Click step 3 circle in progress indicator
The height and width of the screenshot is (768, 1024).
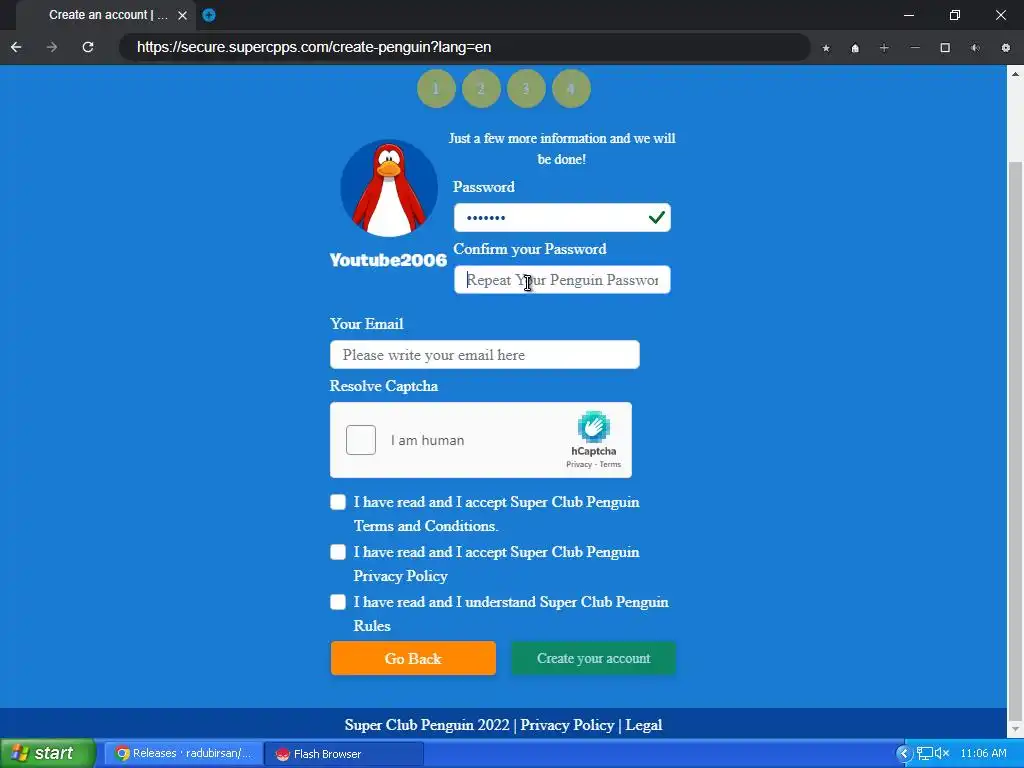tap(526, 88)
